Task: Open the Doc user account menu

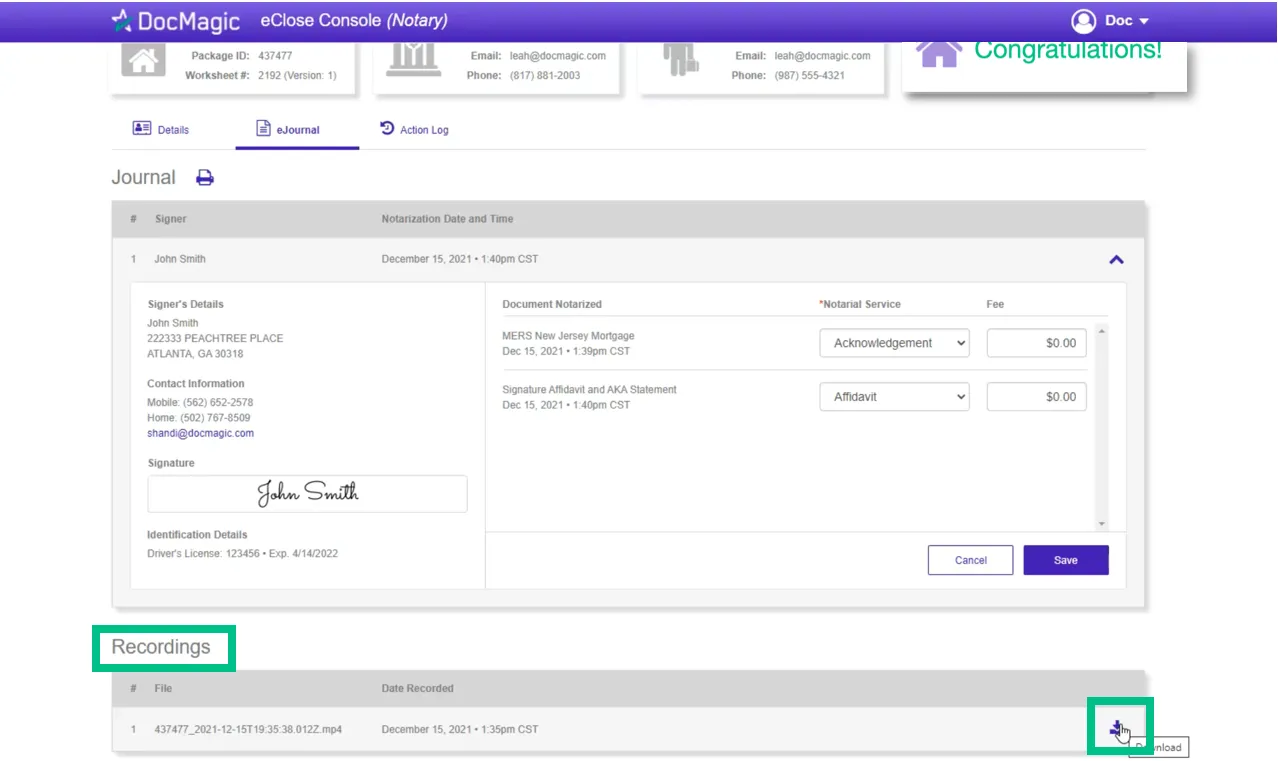Action: [x=1126, y=21]
